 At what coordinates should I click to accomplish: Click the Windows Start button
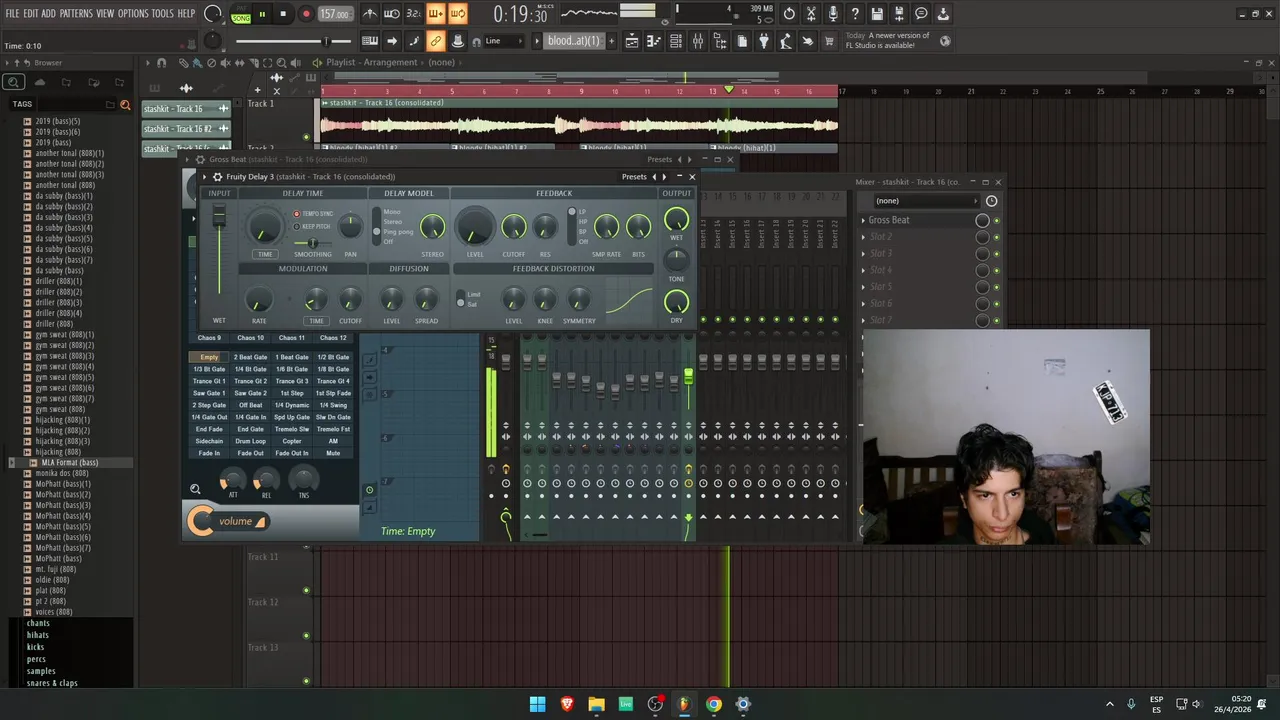coord(538,704)
